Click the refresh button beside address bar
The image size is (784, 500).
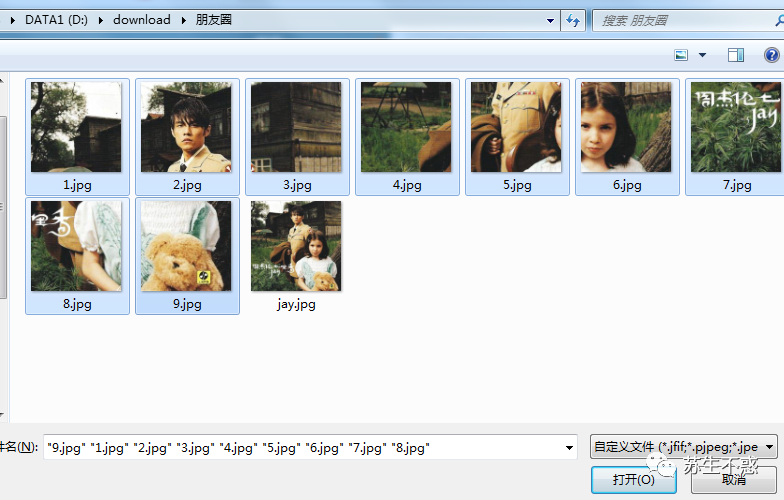tap(573, 20)
